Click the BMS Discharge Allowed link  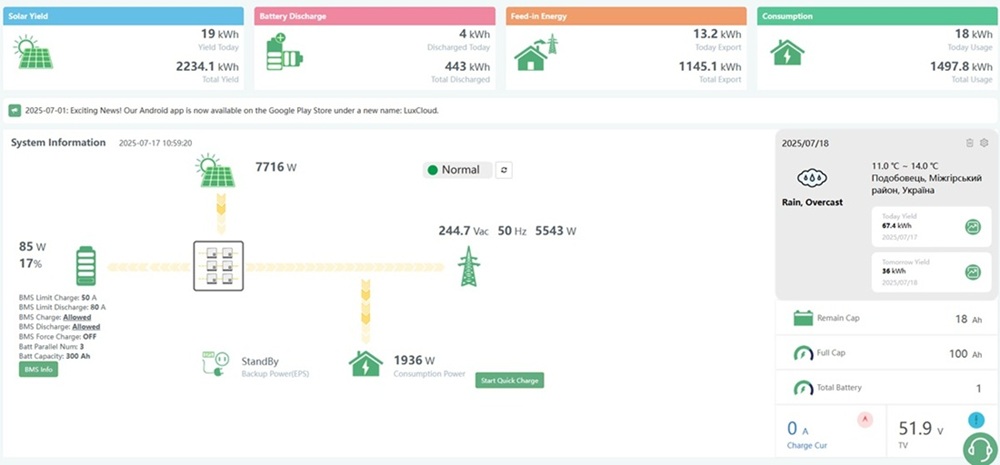[84, 326]
